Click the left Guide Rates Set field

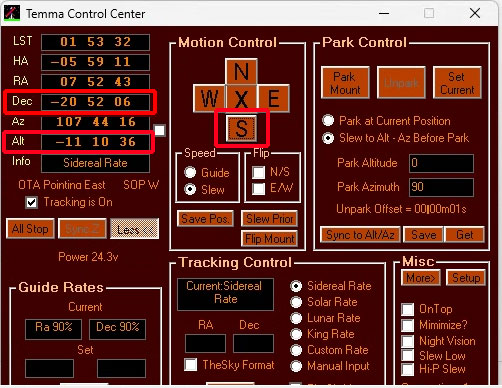[x=49, y=368]
